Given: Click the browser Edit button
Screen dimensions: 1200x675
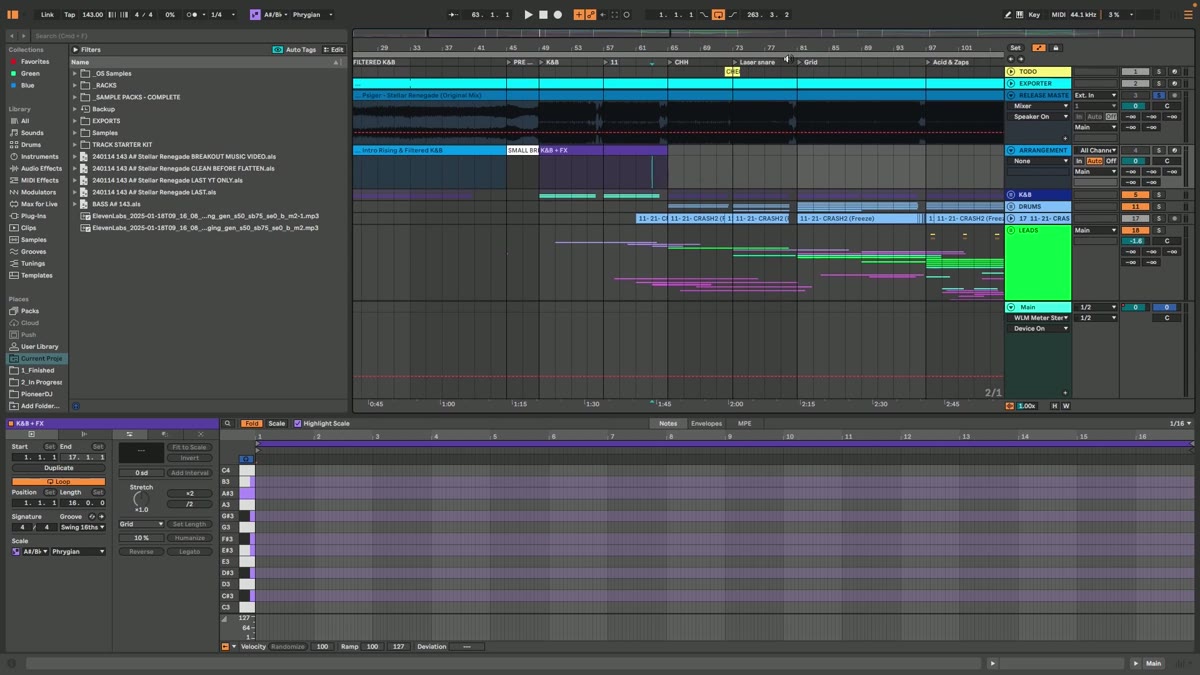Looking at the screenshot, I should tap(334, 49).
